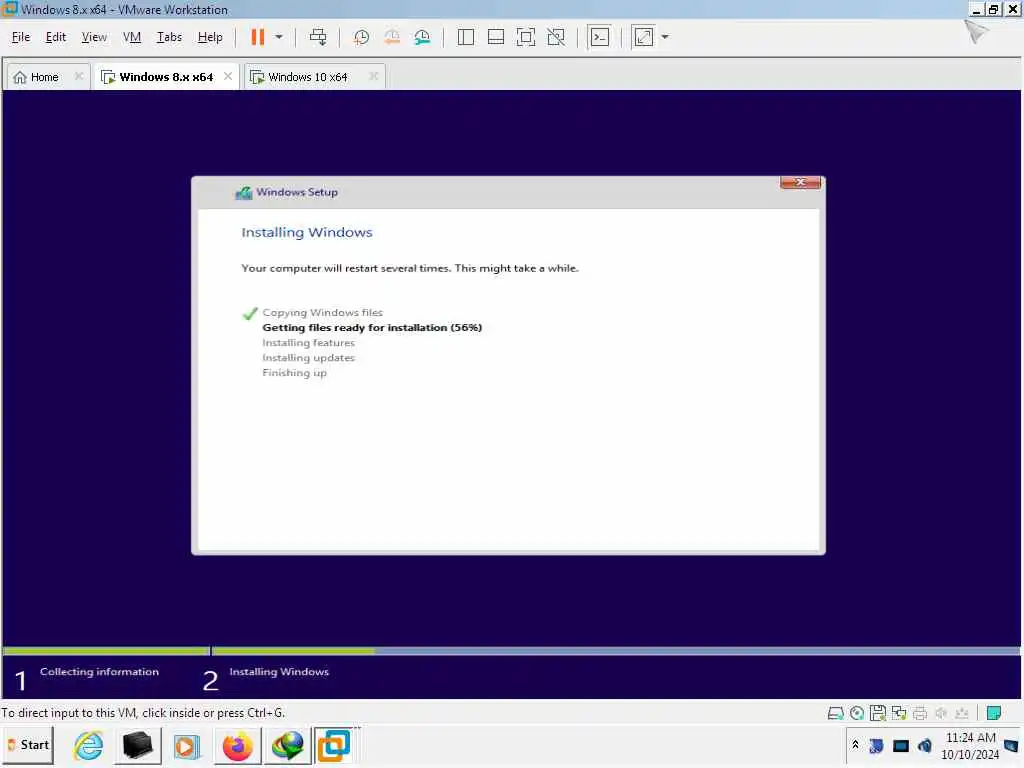Viewport: 1024px width, 768px height.
Task: Toggle the library sidebar panel
Action: [466, 37]
